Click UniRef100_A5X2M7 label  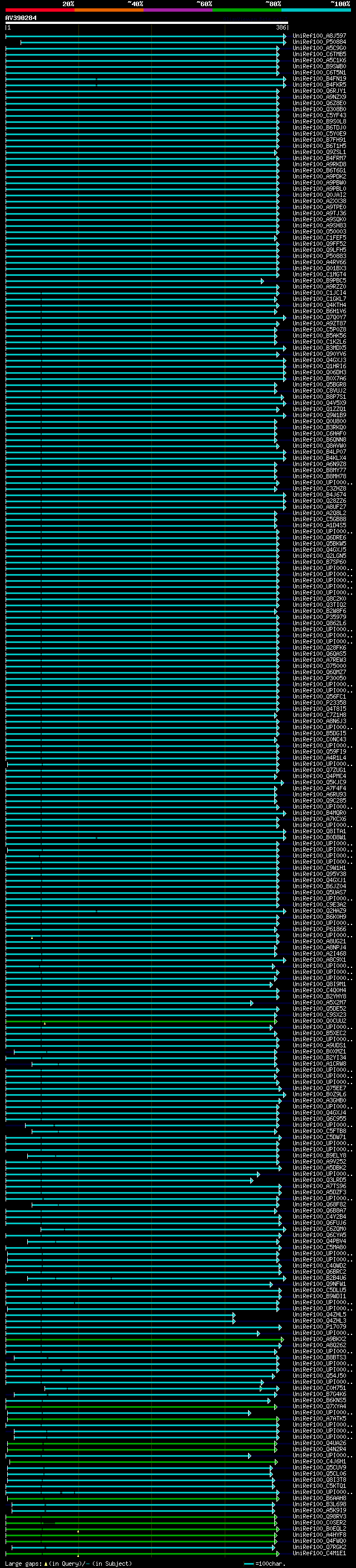(x=319, y=1002)
